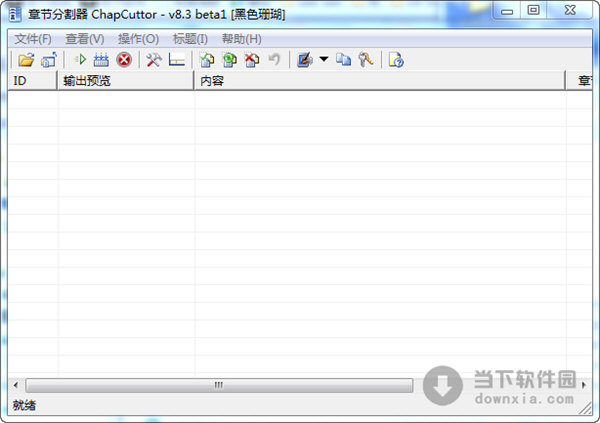Maximize the ChapCuttor window
This screenshot has width=600, height=423.
pos(533,10)
